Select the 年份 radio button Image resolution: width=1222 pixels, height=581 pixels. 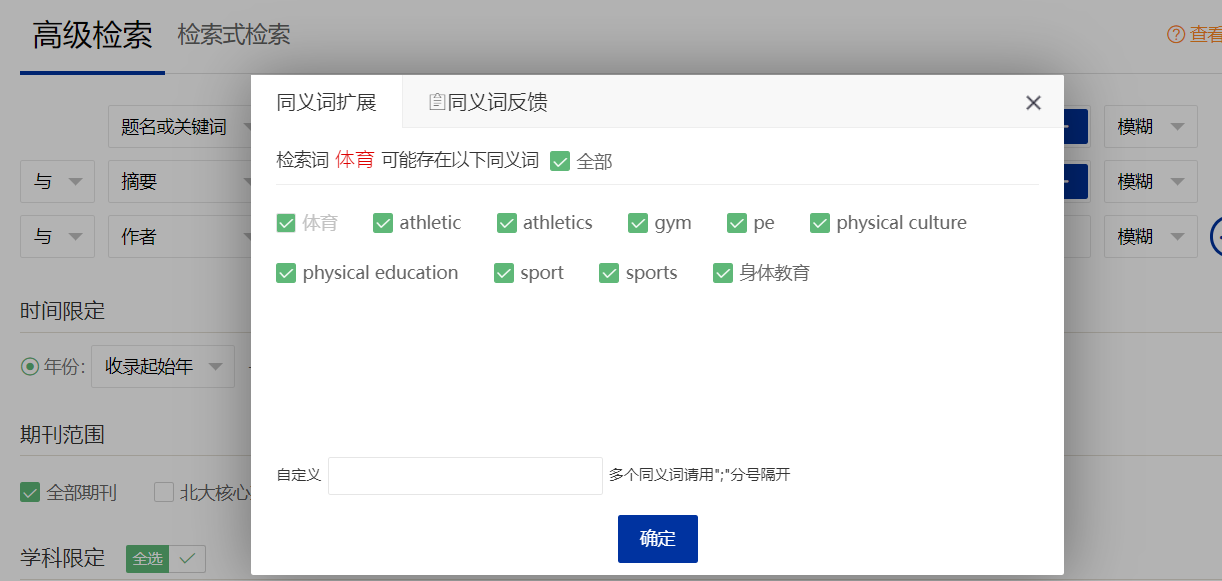click(x=30, y=367)
